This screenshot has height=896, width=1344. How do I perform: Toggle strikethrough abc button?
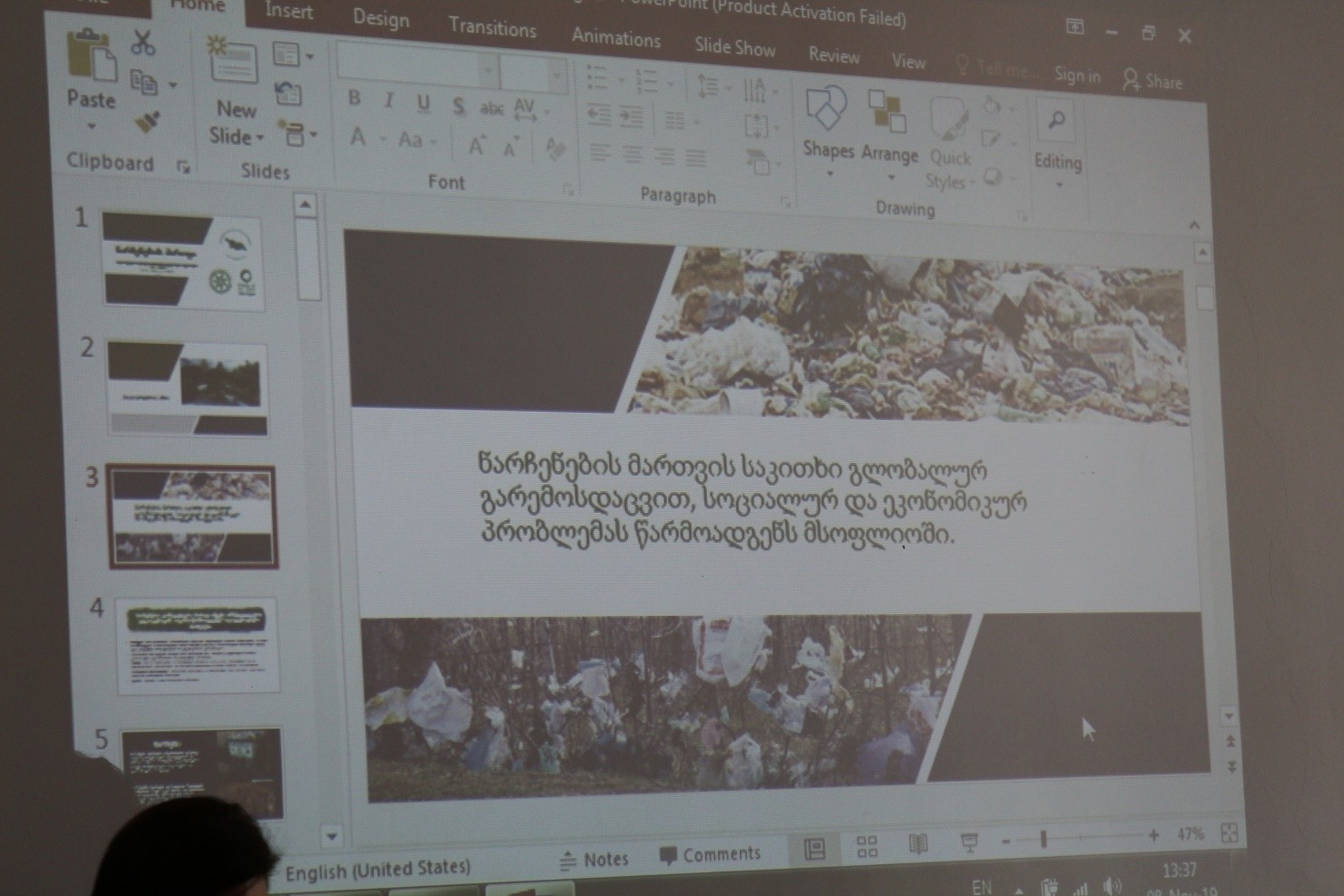pyautogui.click(x=491, y=108)
